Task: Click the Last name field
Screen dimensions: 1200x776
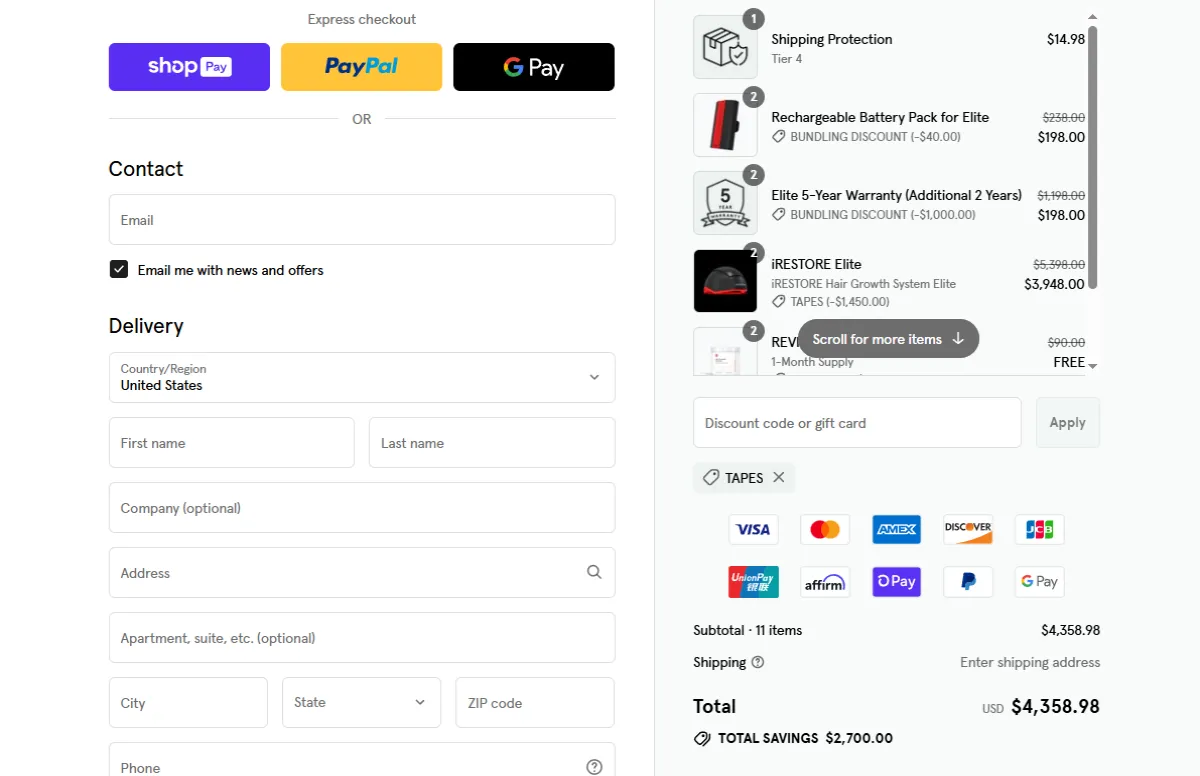Action: 492,443
